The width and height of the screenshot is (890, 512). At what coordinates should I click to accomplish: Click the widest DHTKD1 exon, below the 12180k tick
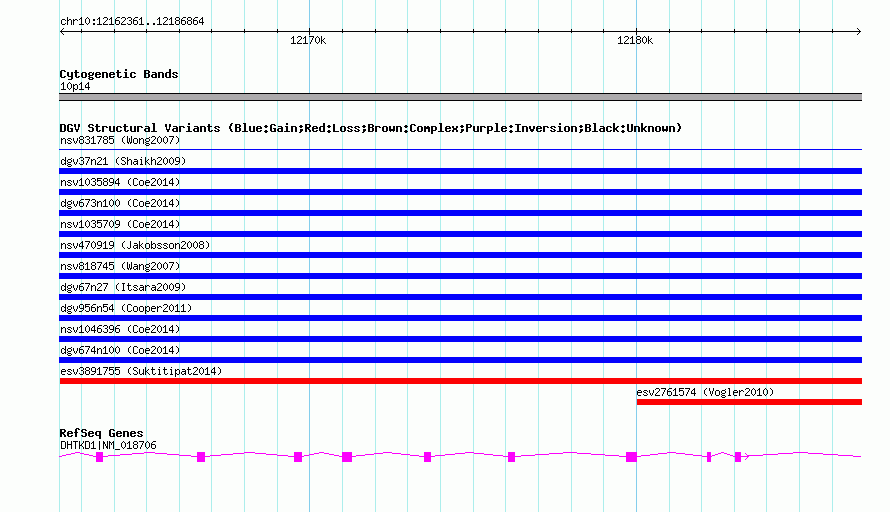631,457
